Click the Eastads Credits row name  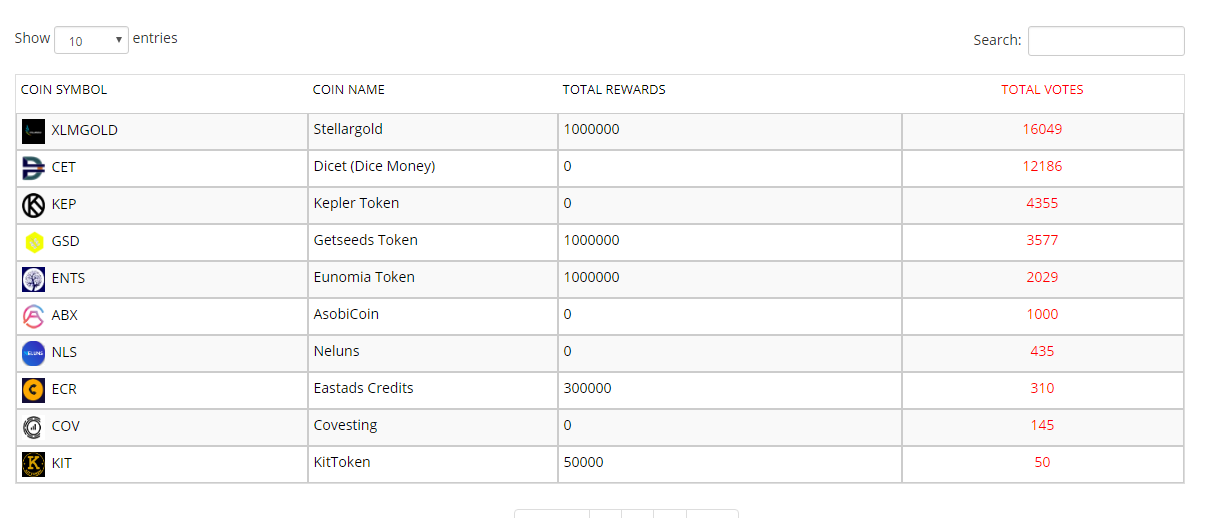tap(363, 388)
